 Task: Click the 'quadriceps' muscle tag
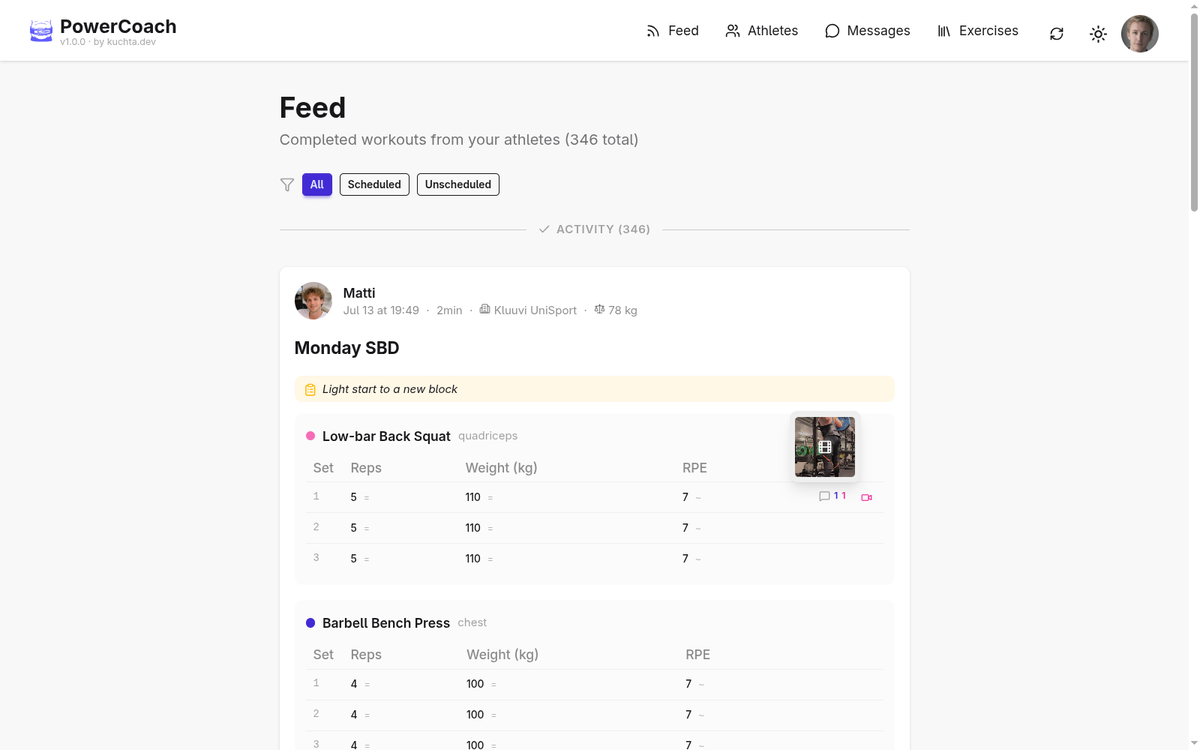pyautogui.click(x=488, y=436)
